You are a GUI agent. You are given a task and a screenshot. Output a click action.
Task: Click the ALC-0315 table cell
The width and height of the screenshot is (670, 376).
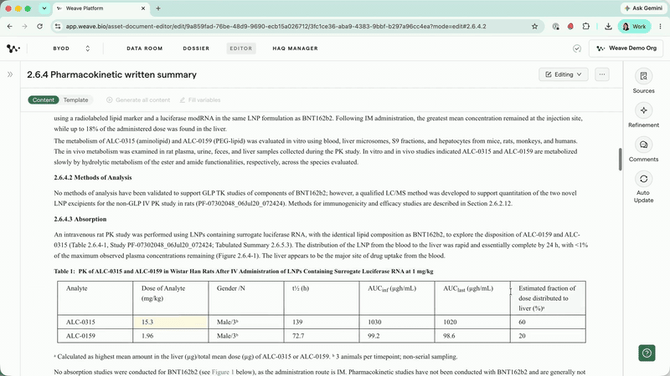click(95, 322)
